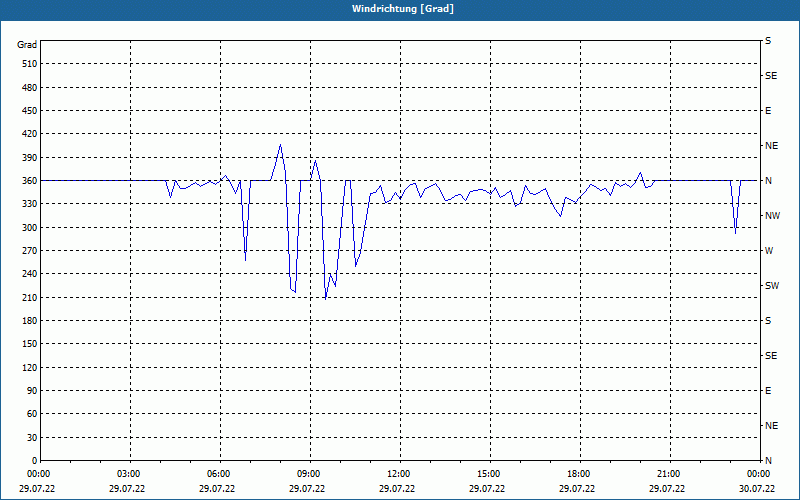Select the '360' axis tick label

tap(30, 181)
